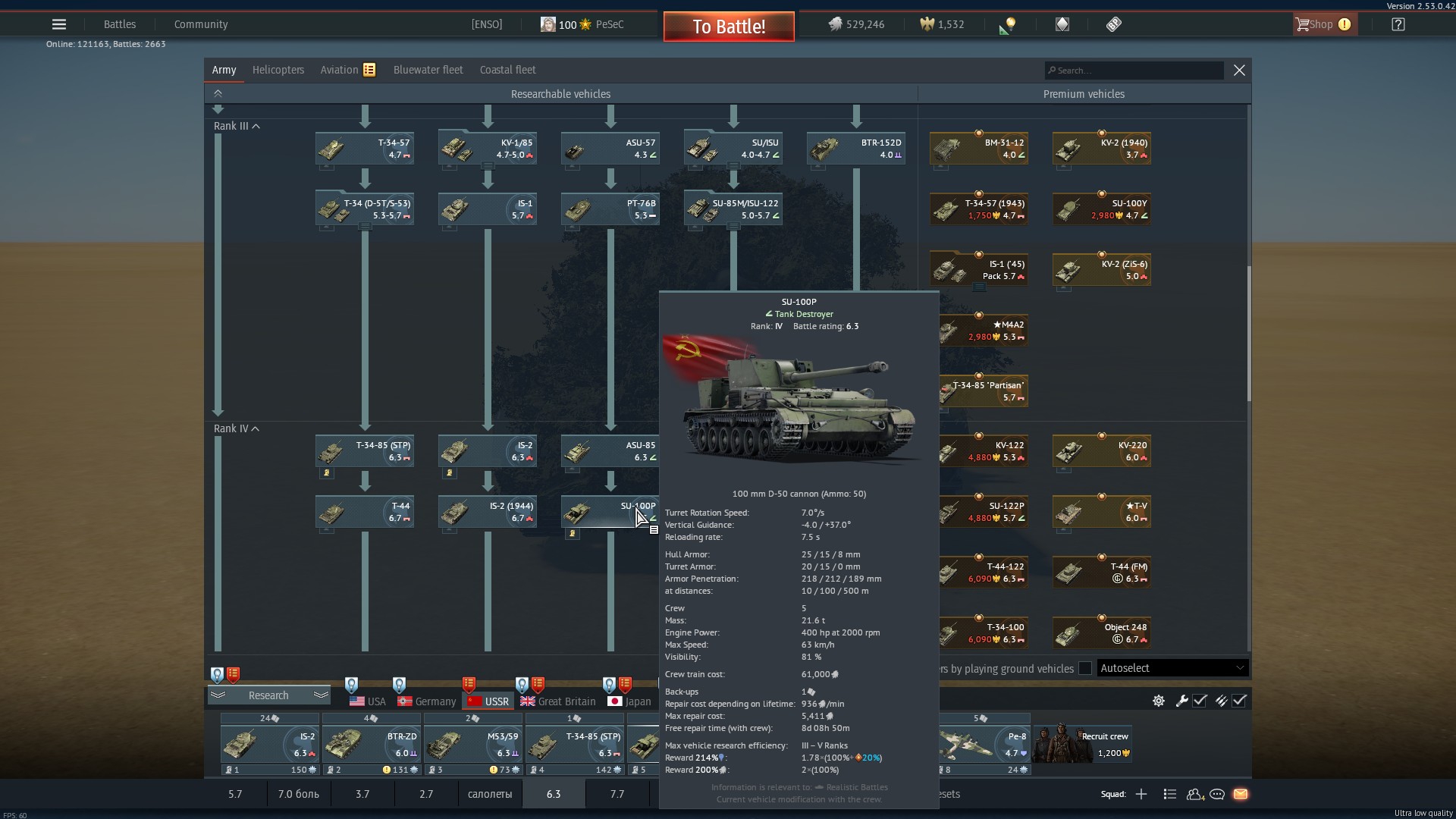
Task: Open the mail inbox envelope icon
Action: coord(1241,794)
